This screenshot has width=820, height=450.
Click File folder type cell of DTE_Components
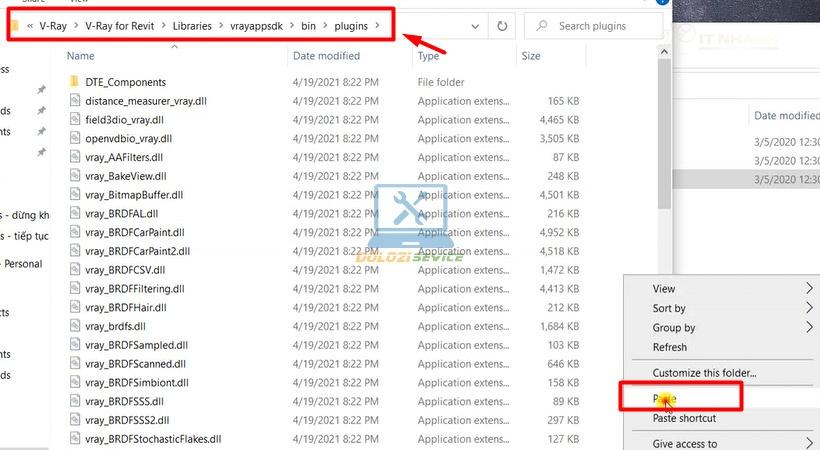[x=441, y=82]
